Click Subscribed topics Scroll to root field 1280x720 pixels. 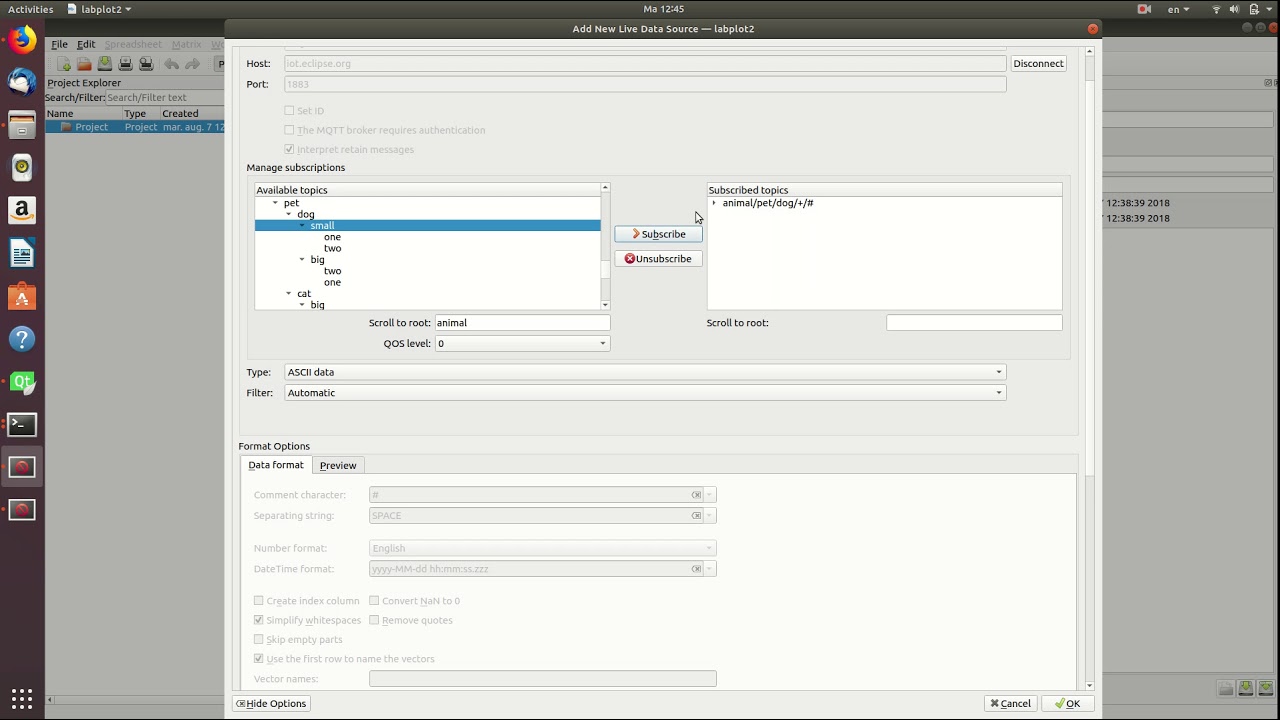coord(974,323)
